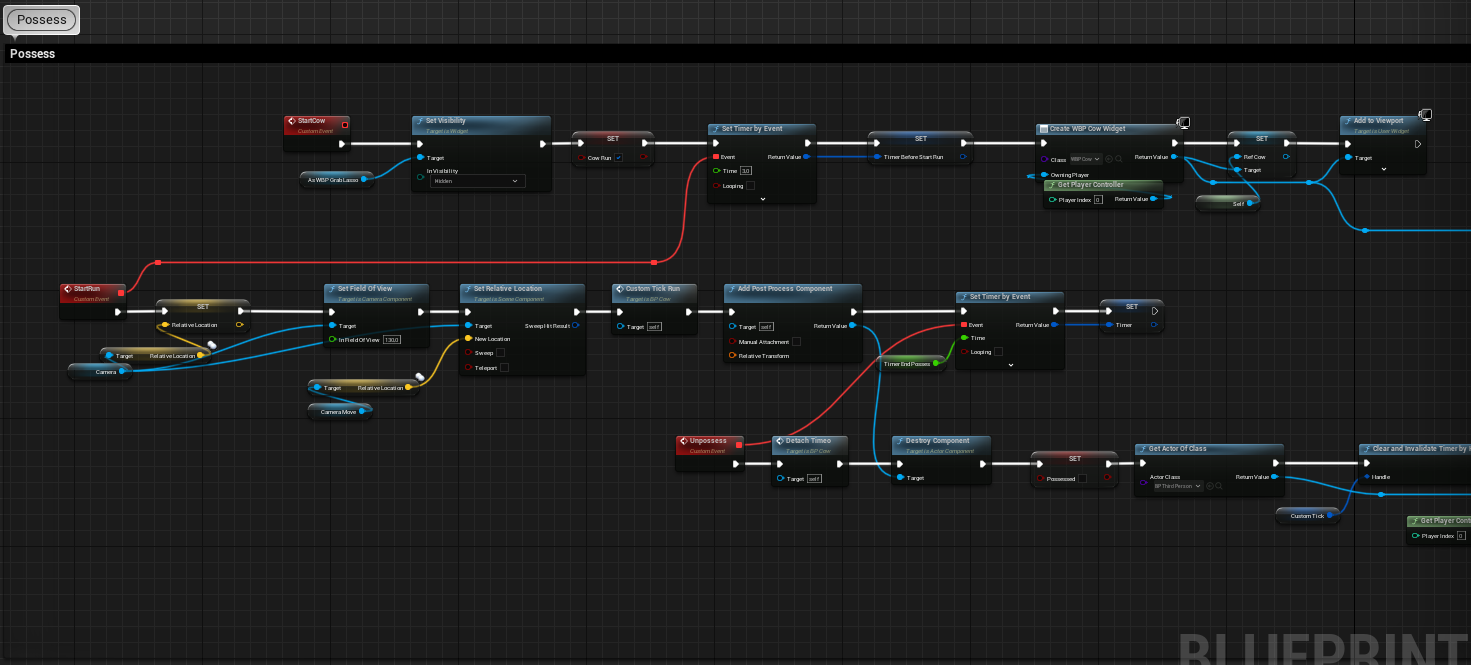Select the Possess graph tab
The image size is (1471, 665).
(43, 19)
